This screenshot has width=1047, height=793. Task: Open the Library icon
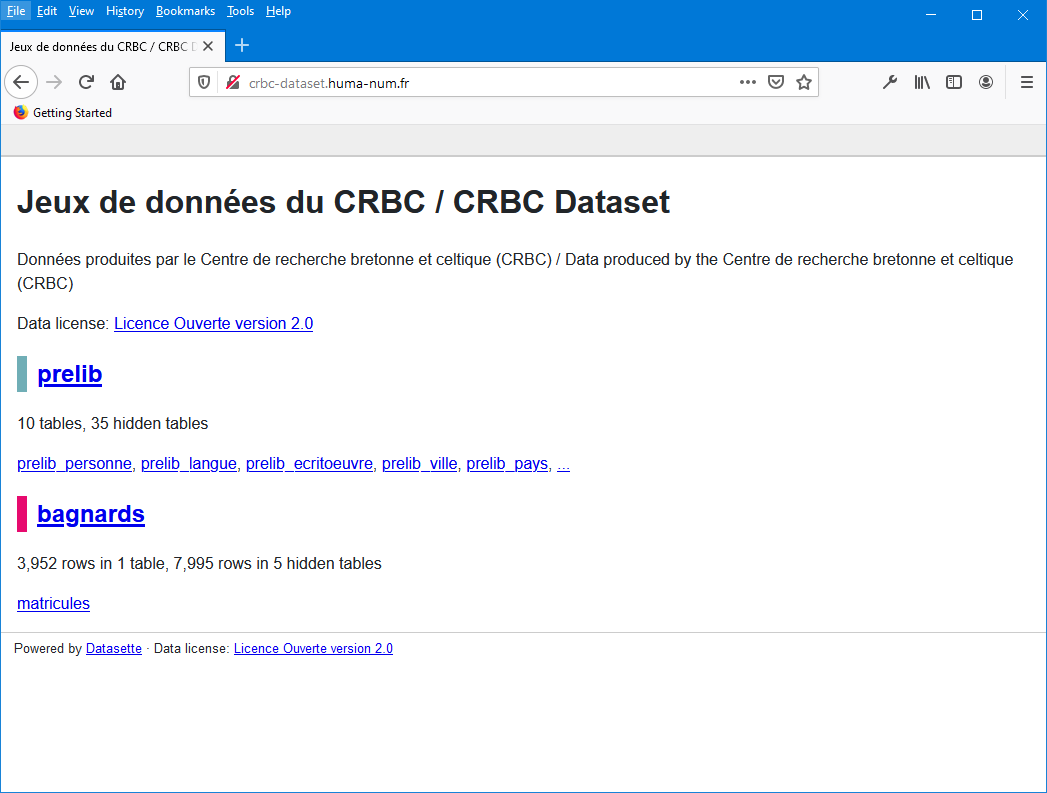click(x=922, y=82)
